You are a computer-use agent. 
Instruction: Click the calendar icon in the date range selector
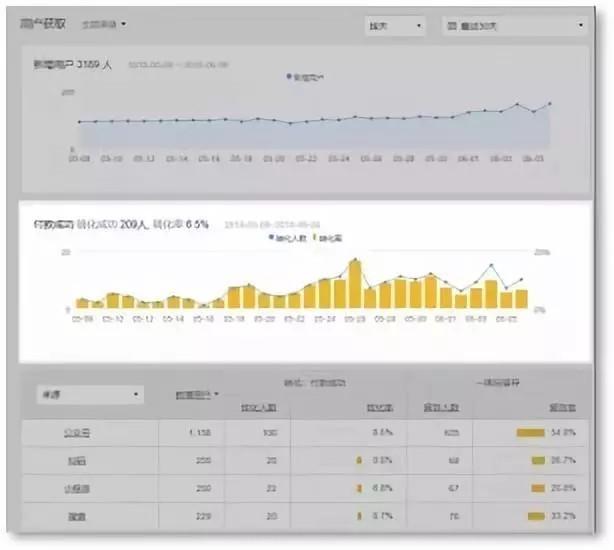click(x=452, y=26)
